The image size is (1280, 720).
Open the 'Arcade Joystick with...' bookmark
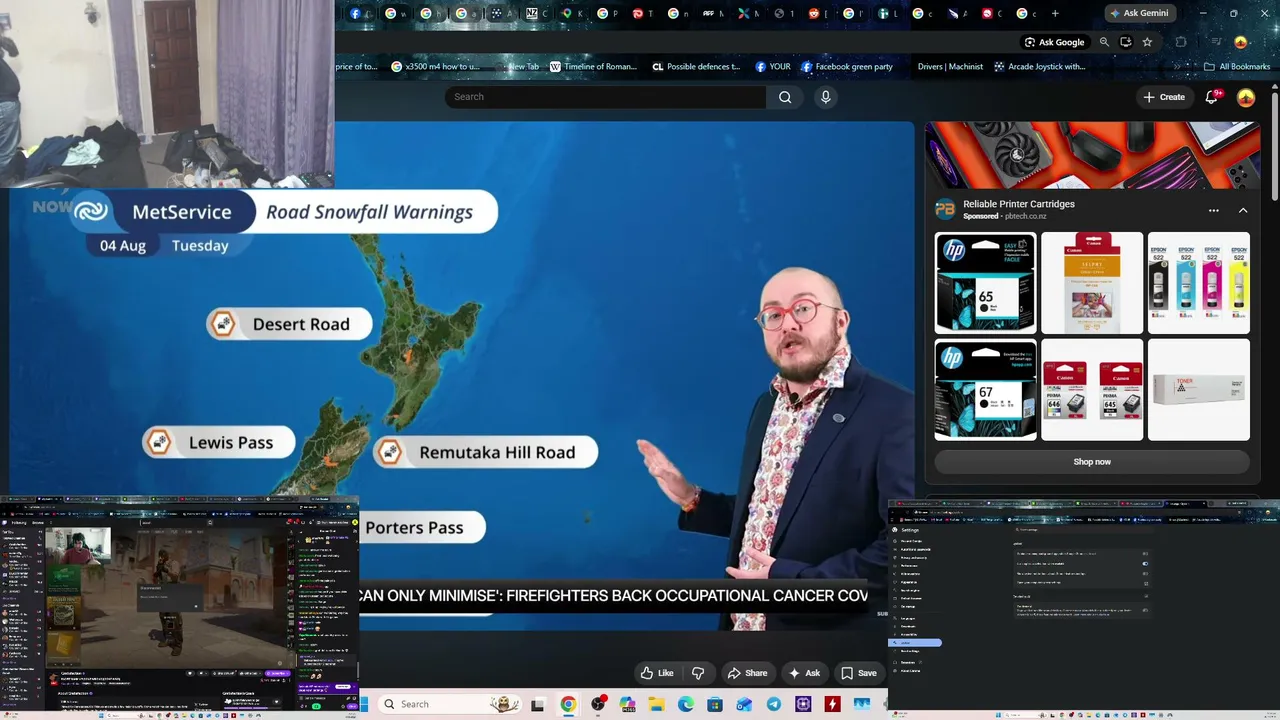point(1040,67)
